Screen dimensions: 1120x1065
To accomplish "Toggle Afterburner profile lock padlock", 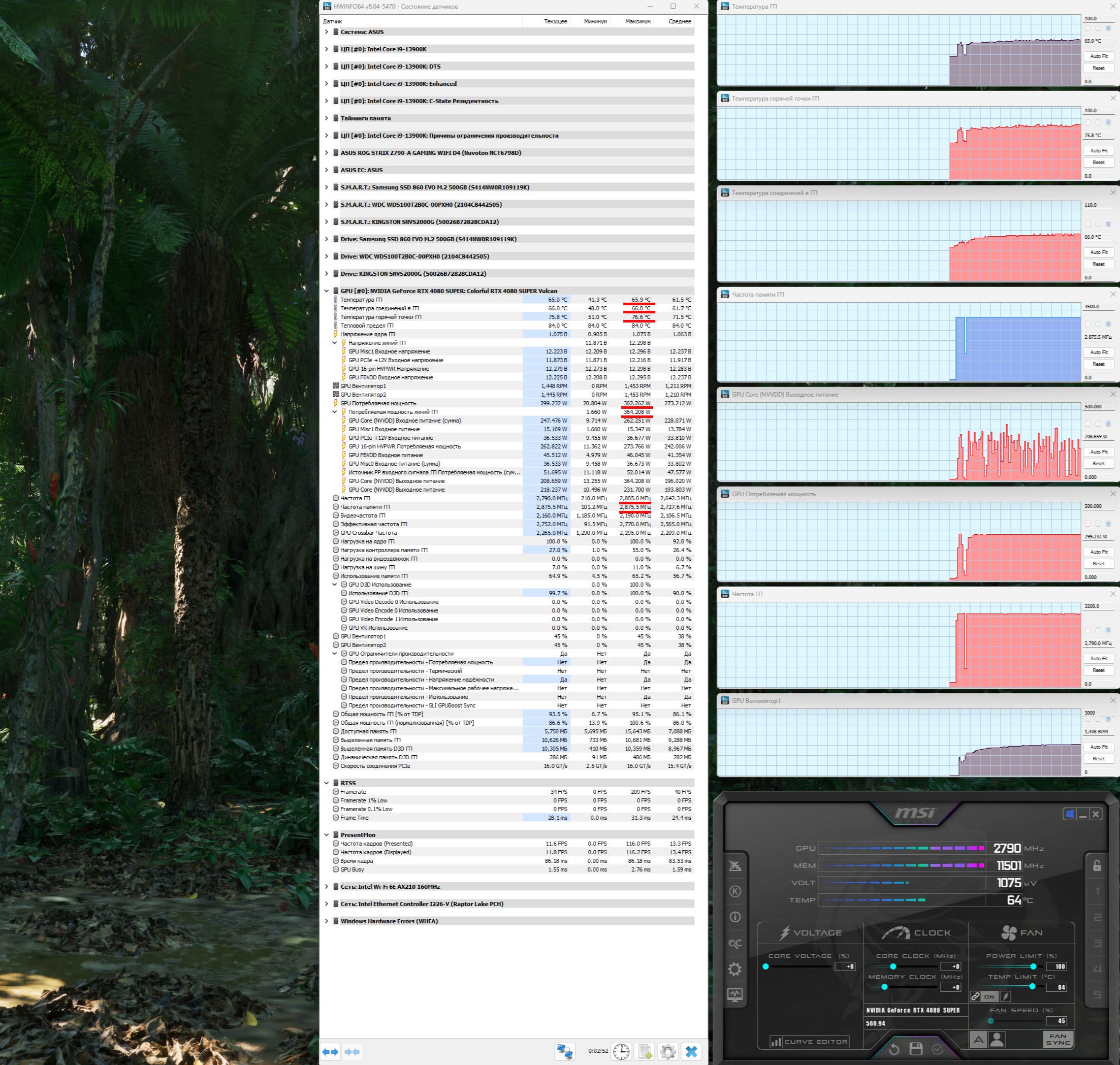I will [1097, 866].
